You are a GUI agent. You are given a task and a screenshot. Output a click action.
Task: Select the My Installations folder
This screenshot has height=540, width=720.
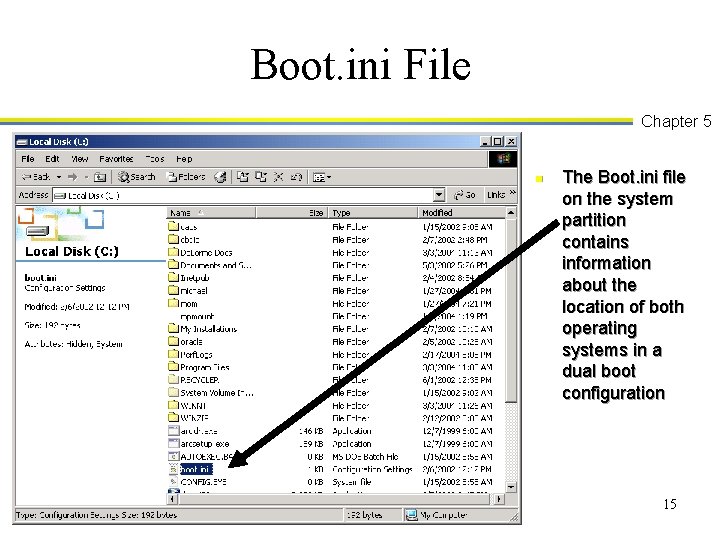pyautogui.click(x=202, y=329)
